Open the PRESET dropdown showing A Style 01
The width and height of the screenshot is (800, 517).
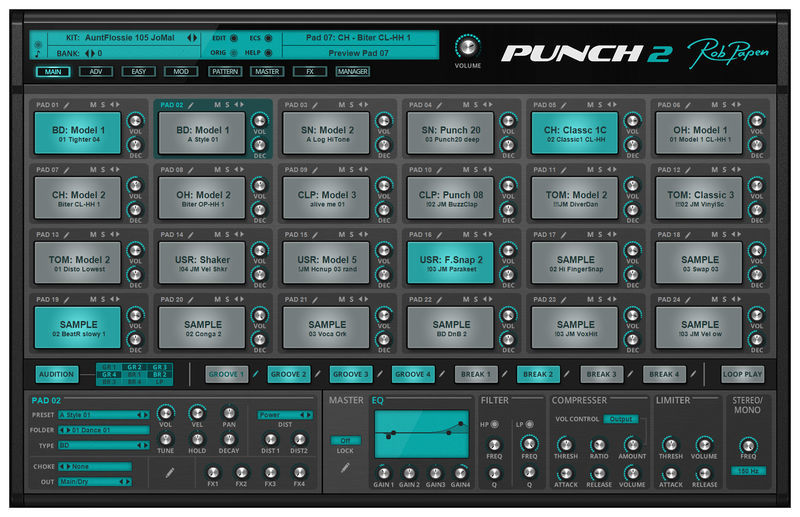pos(104,415)
